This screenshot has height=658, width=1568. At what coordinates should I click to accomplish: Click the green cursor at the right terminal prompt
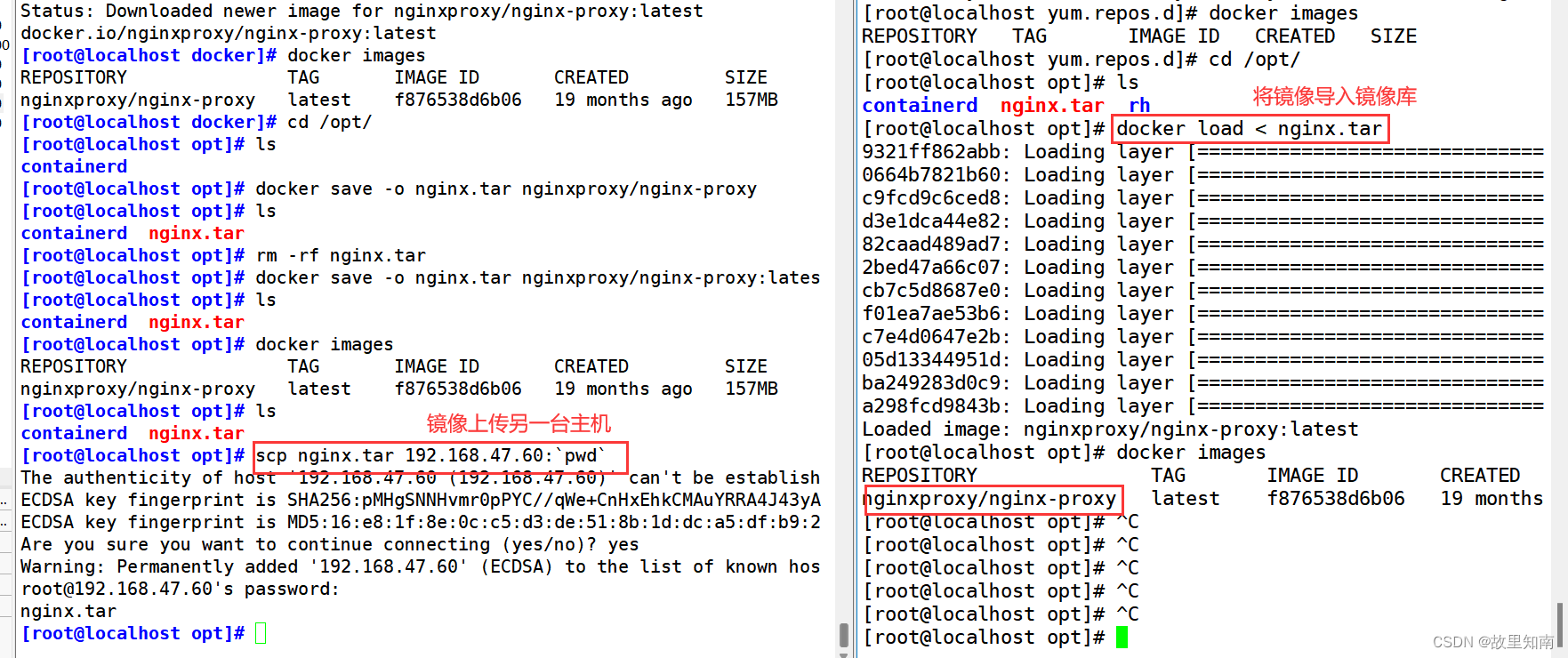tap(1122, 638)
